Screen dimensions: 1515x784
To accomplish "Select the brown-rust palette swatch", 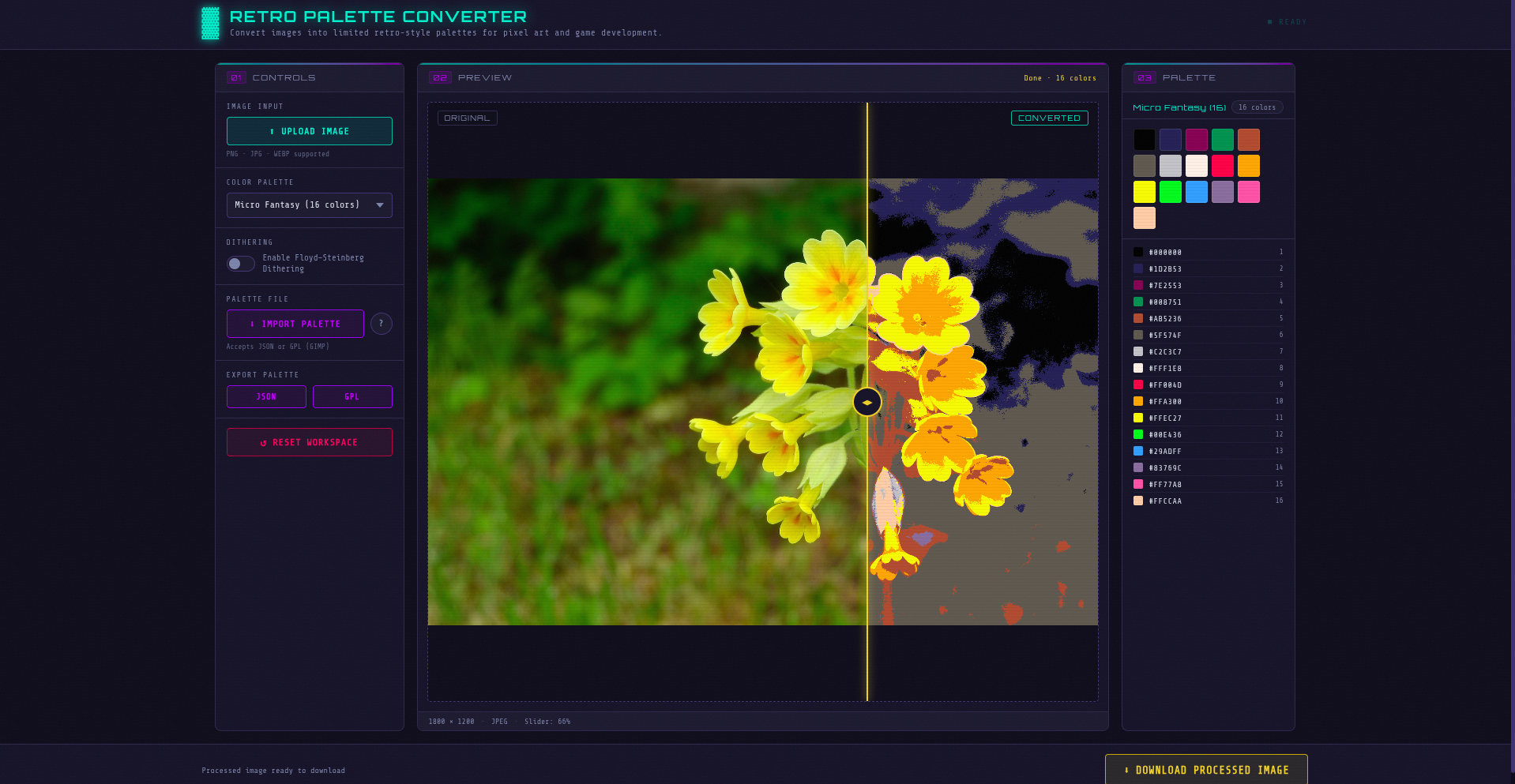I will point(1249,140).
